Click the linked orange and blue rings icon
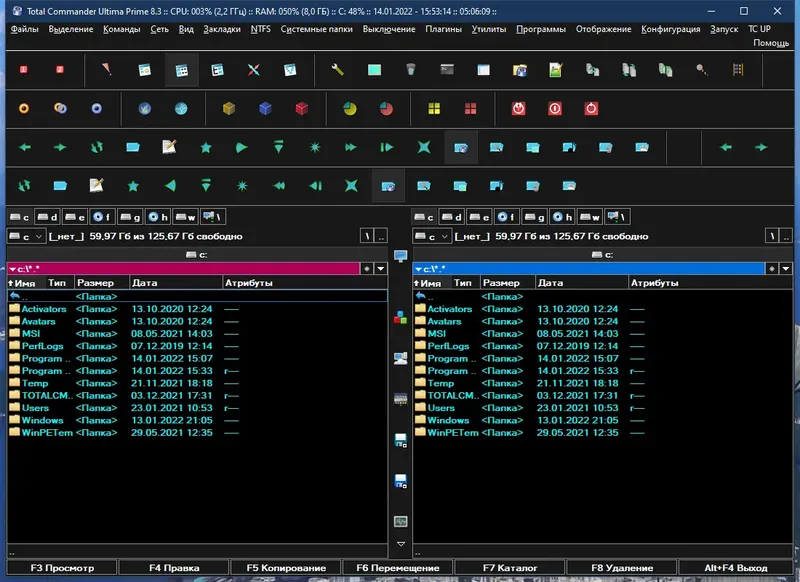The image size is (800, 582). [x=60, y=108]
